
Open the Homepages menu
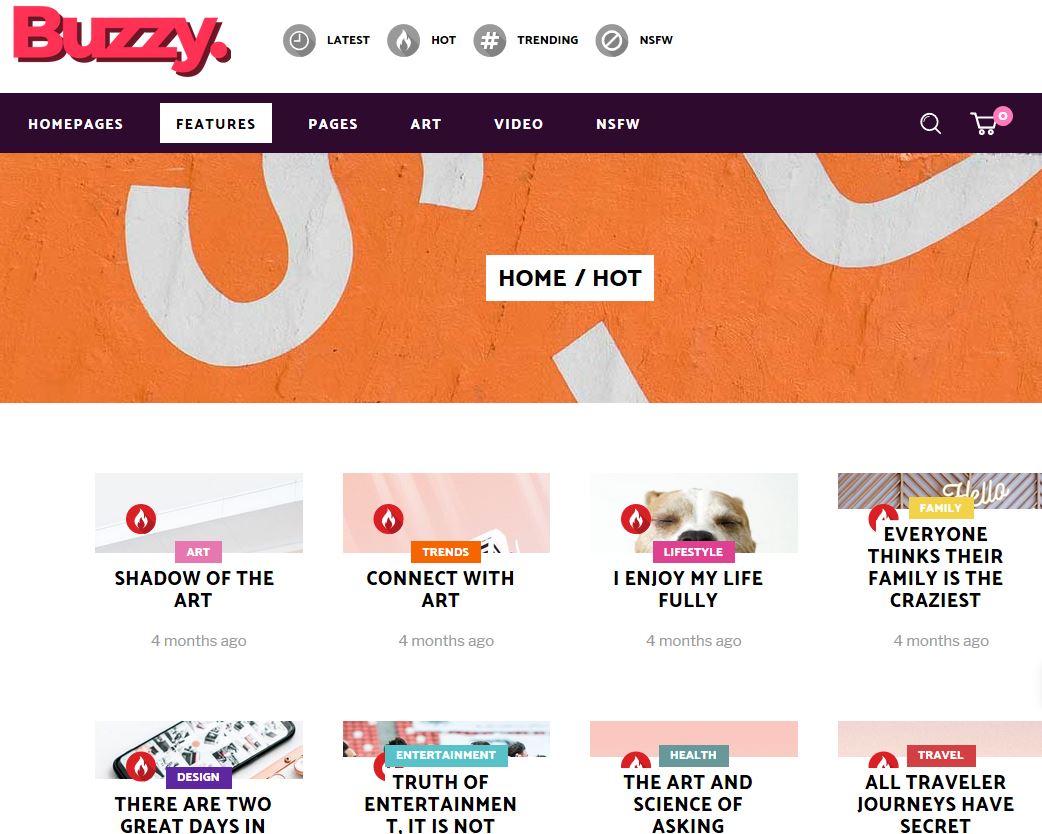pos(76,124)
